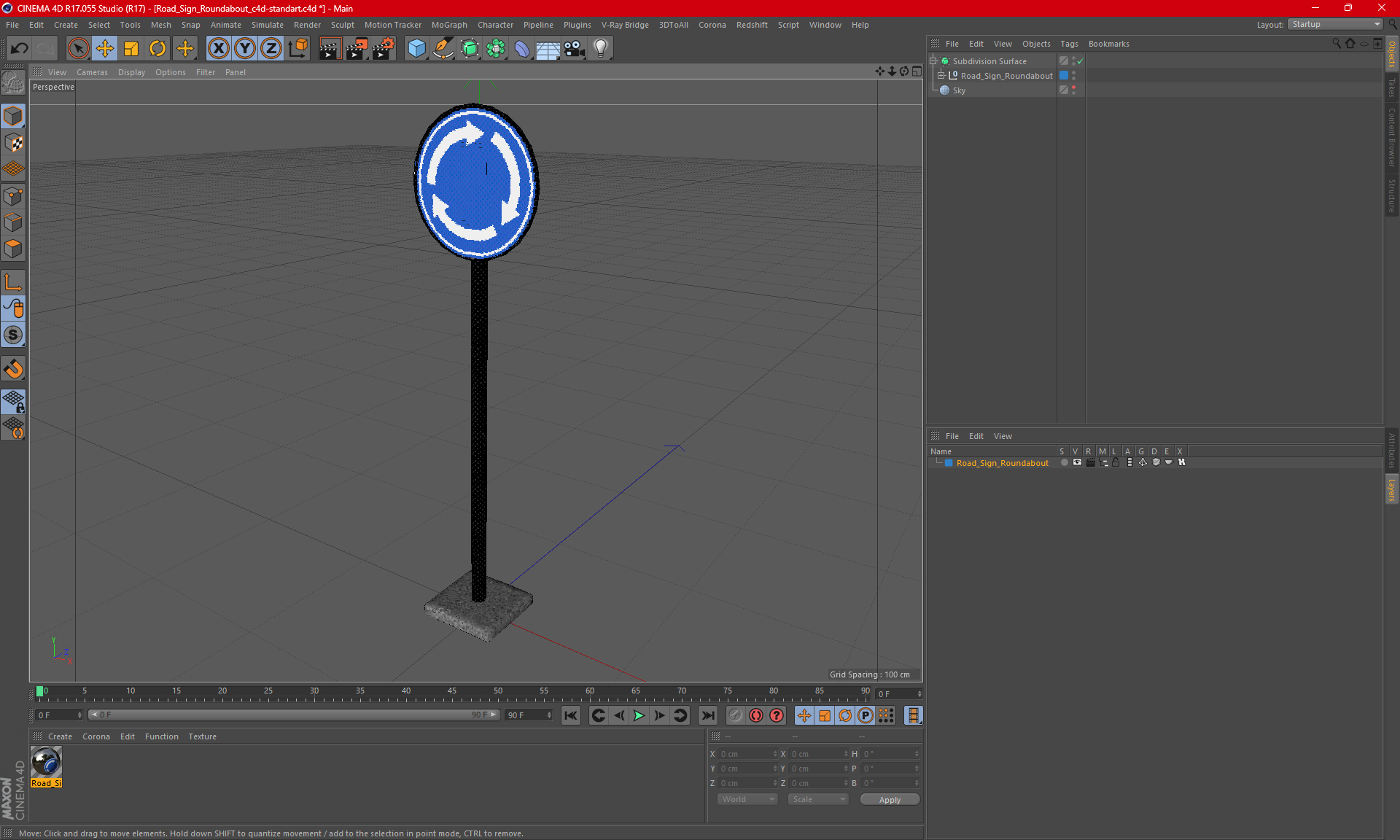
Task: Select Road_Sign_Roundabout layer in Layers panel
Action: [1002, 463]
